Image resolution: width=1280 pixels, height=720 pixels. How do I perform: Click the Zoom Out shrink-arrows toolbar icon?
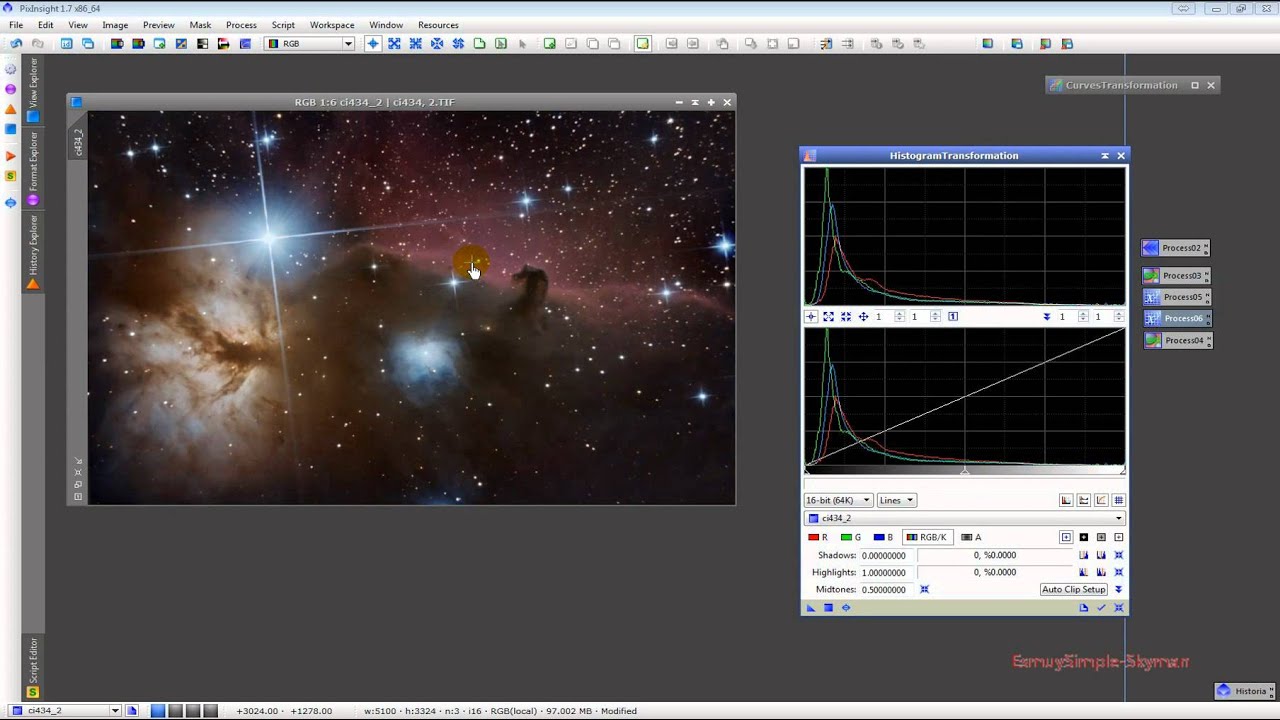pos(416,44)
